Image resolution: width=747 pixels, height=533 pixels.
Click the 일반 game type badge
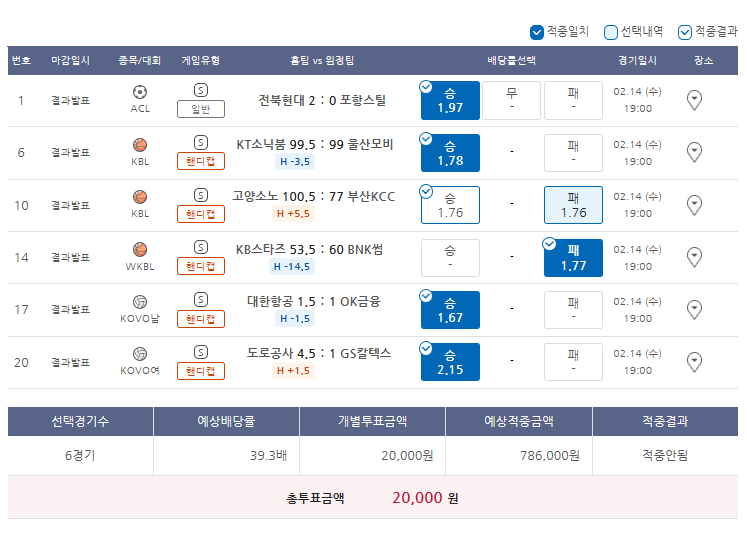201,109
